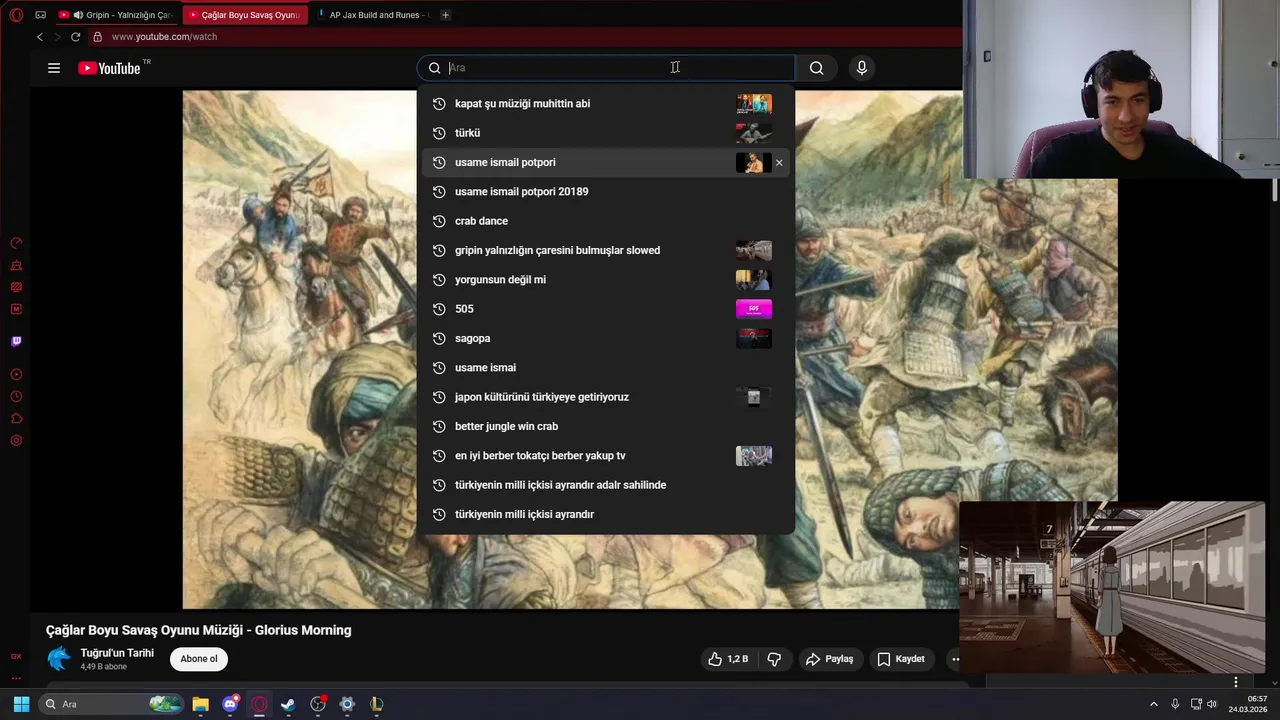Click the system tray microphone icon
1280x720 pixels.
(1175, 704)
